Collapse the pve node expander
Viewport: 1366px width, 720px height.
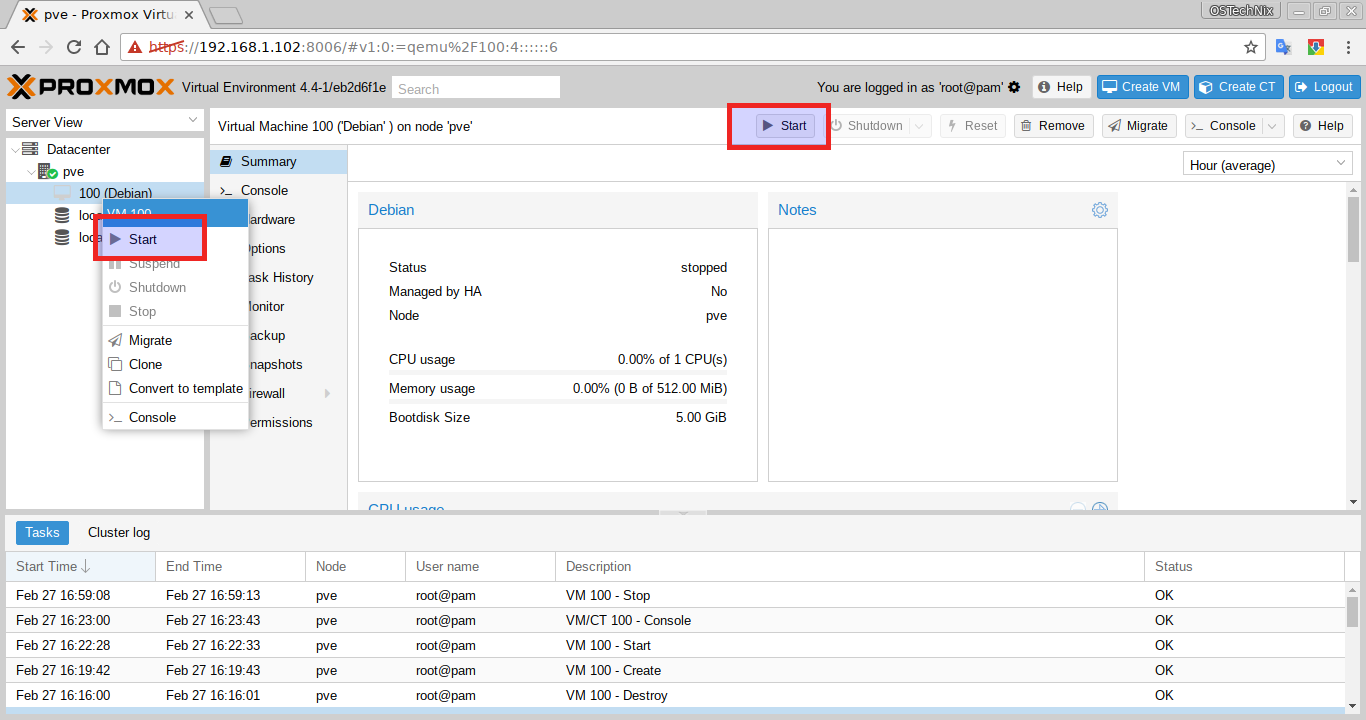31,172
